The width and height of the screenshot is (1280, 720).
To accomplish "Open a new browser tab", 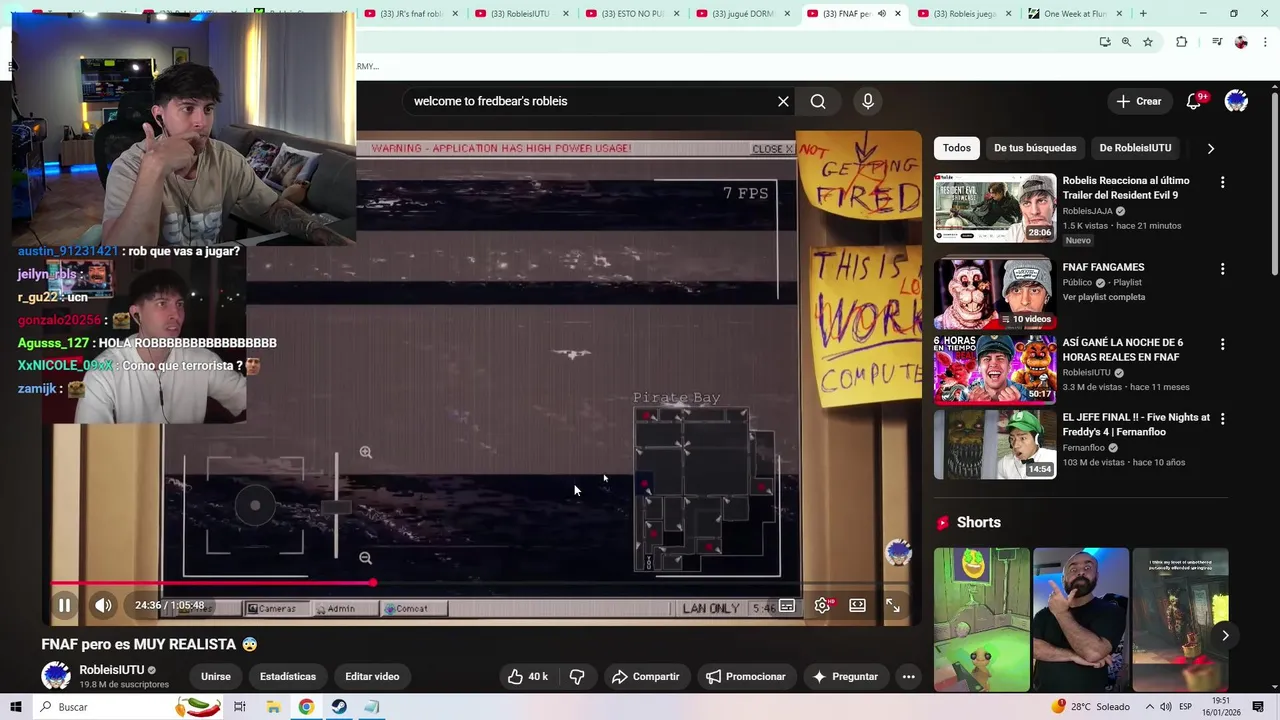I will click(x=1143, y=14).
